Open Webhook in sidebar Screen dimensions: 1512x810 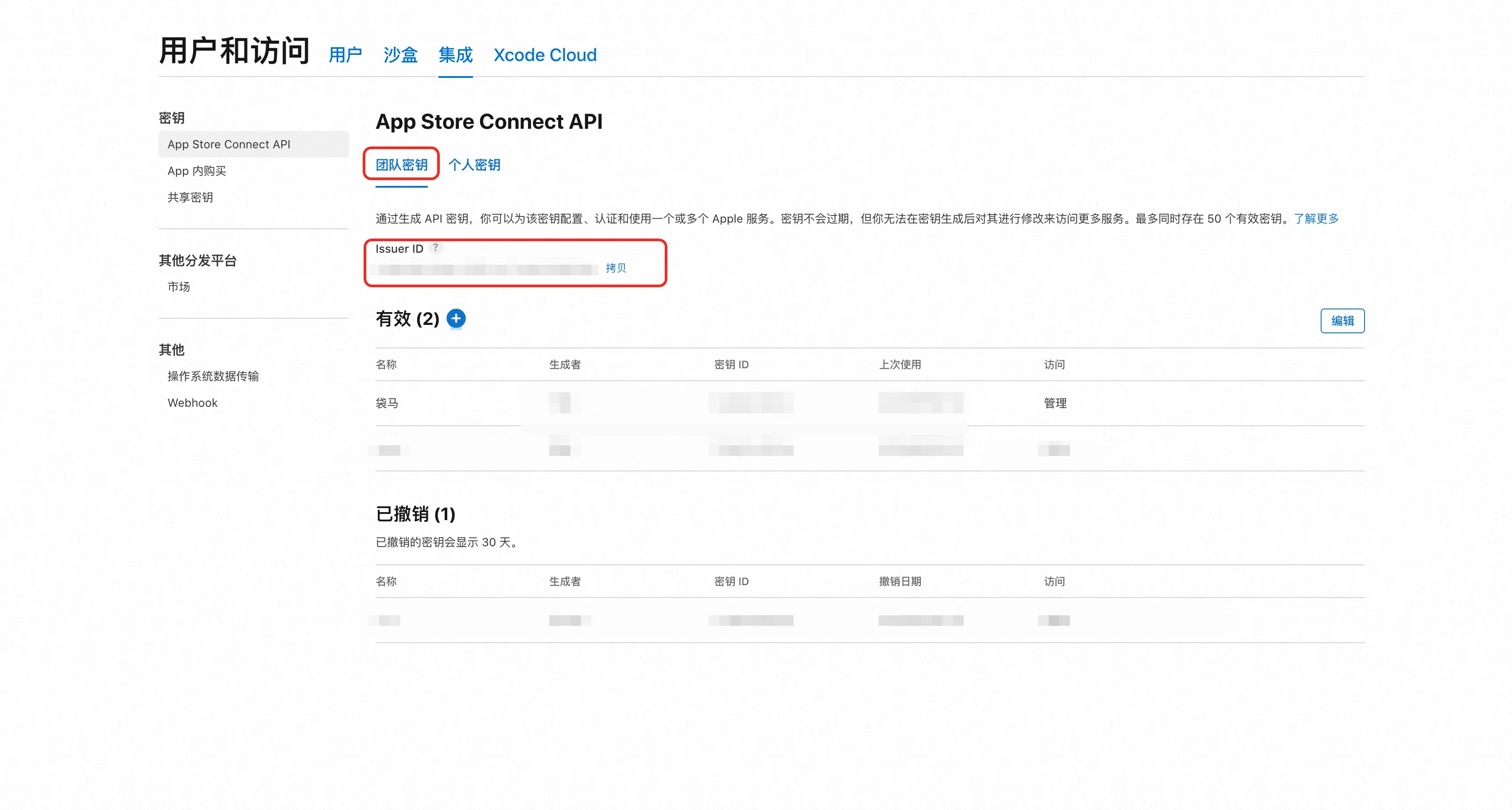[x=193, y=403]
